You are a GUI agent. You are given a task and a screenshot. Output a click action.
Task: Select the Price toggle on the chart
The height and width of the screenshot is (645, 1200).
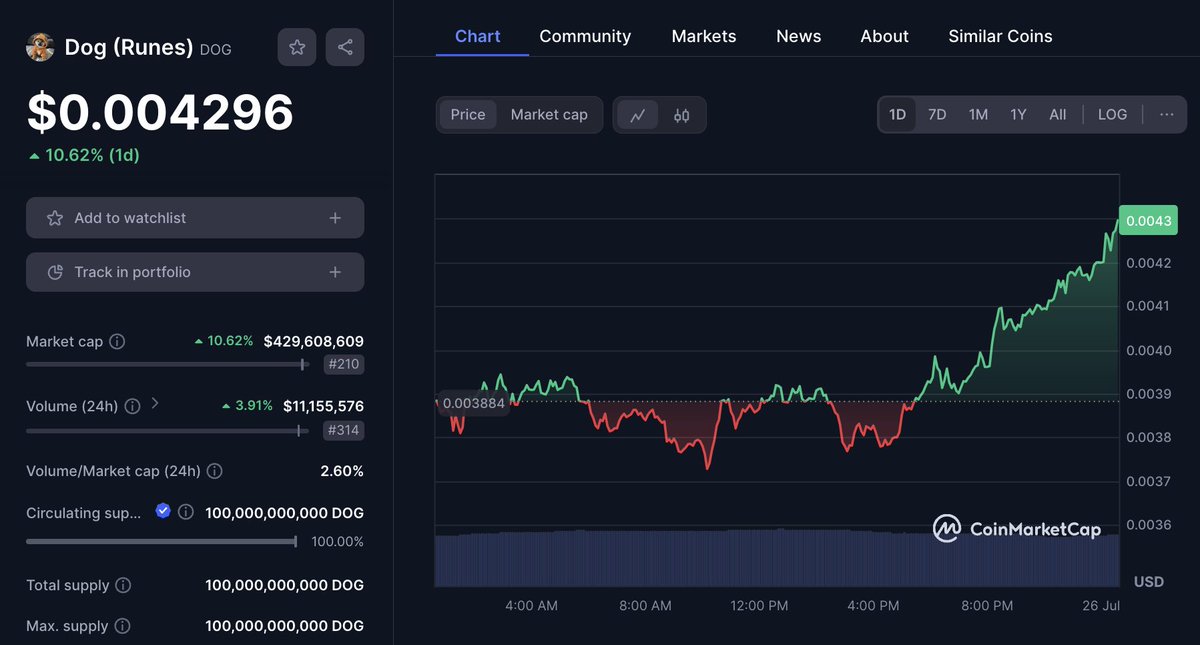point(468,115)
